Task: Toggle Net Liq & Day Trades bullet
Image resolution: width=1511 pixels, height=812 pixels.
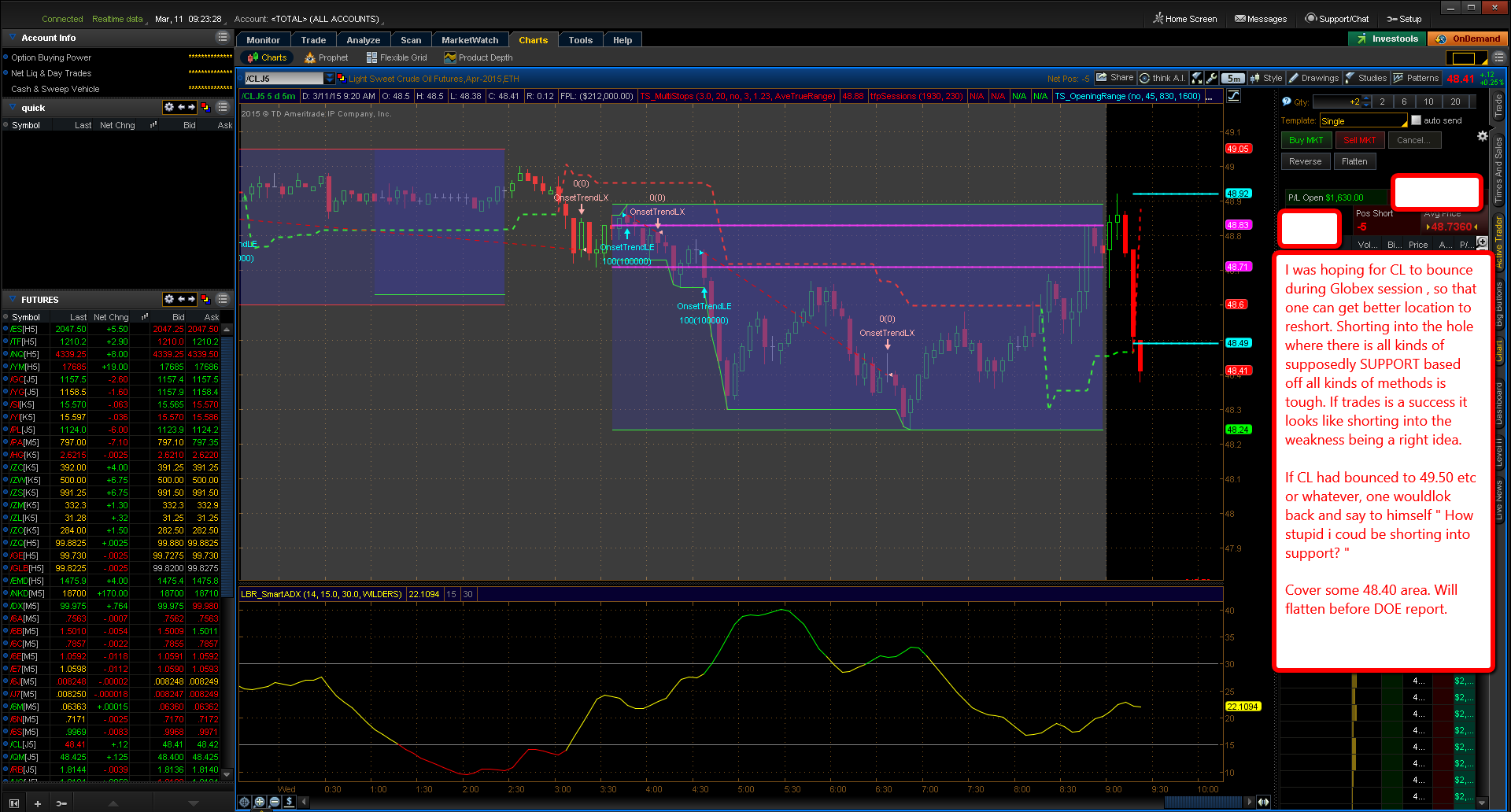Action: [x=6, y=73]
